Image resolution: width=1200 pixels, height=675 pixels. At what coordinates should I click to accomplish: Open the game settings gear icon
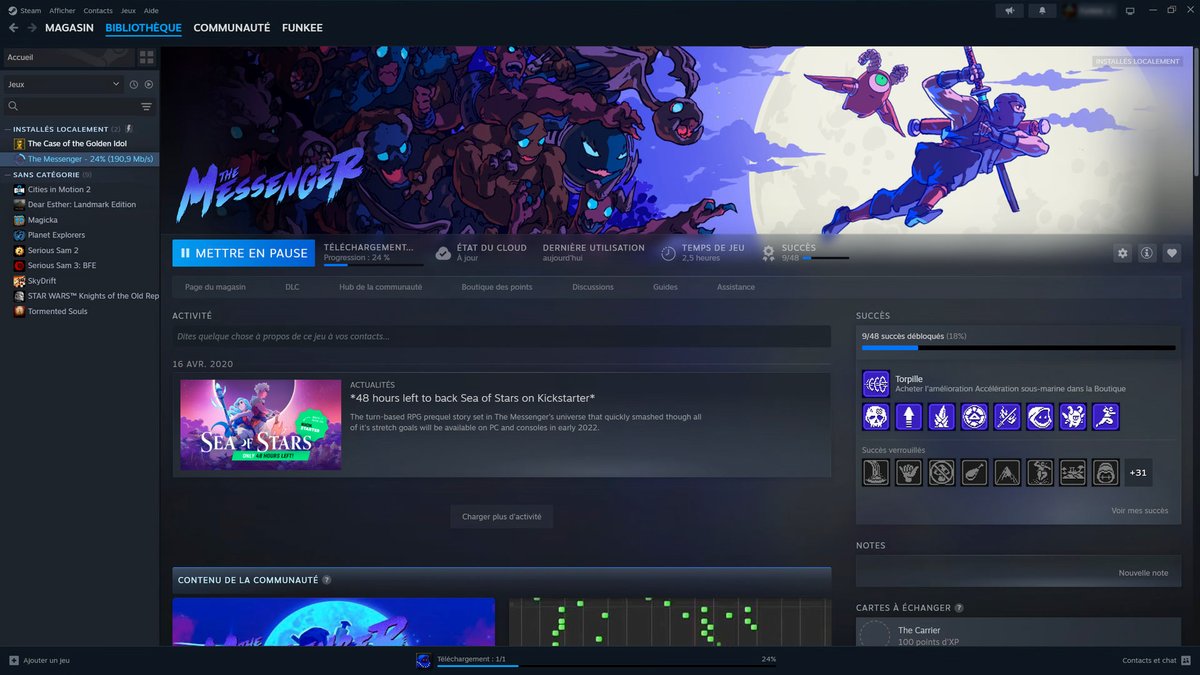pyautogui.click(x=1122, y=253)
